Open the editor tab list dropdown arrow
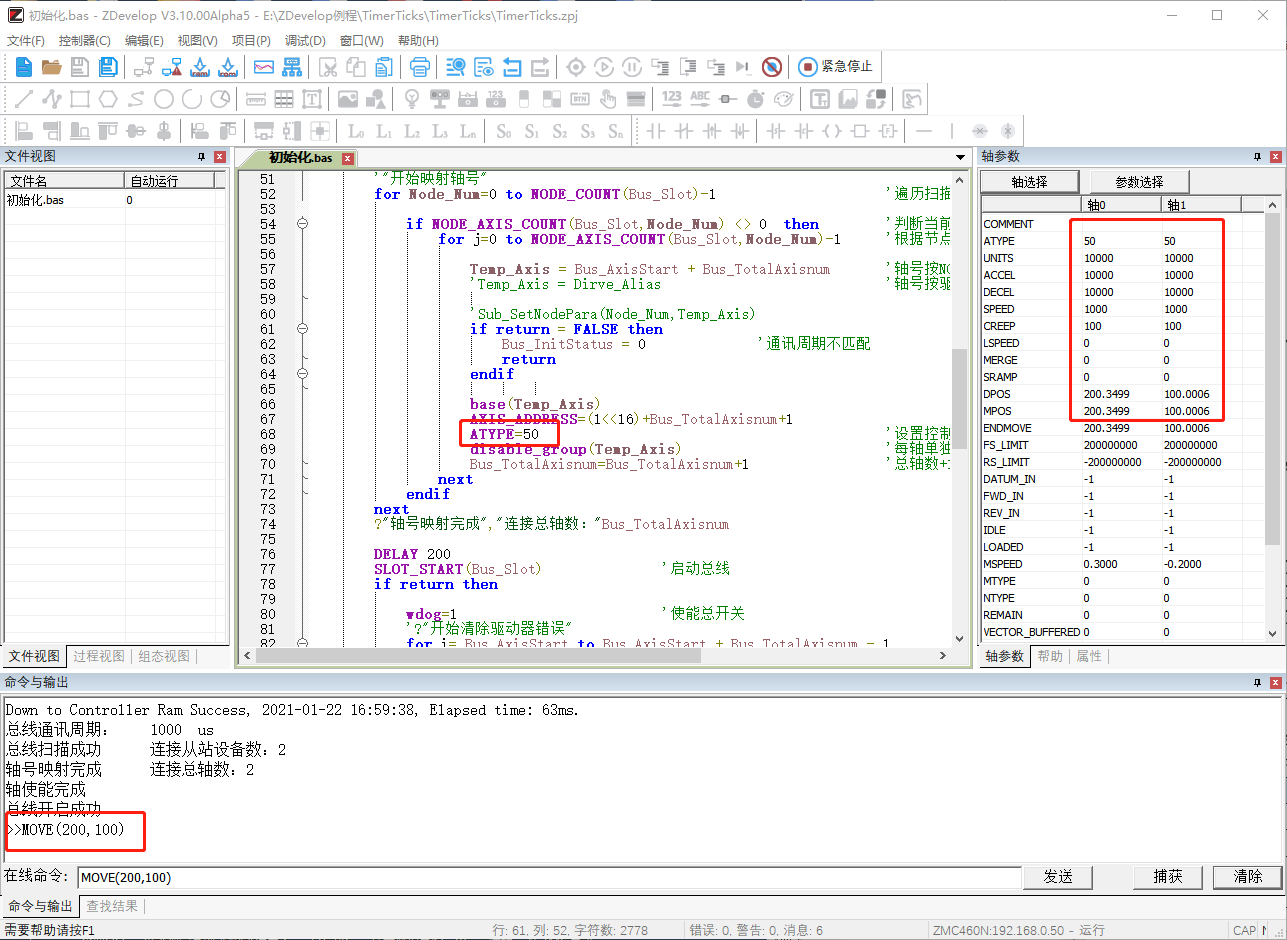This screenshot has height=940, width=1287. (961, 158)
